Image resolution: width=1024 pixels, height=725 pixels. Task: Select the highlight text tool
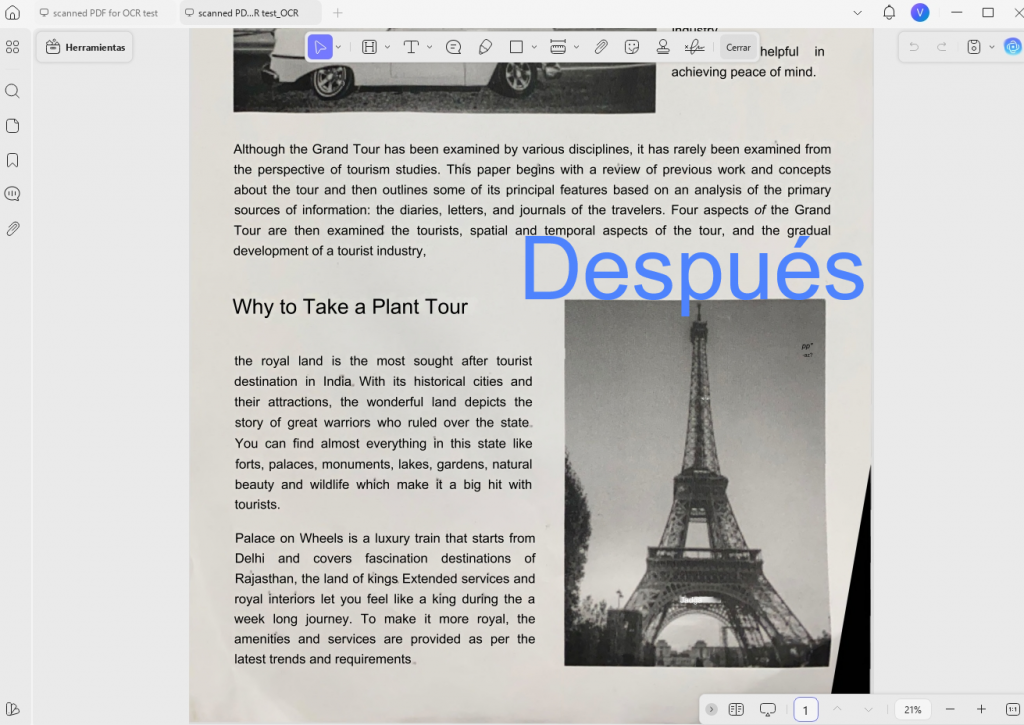[370, 47]
